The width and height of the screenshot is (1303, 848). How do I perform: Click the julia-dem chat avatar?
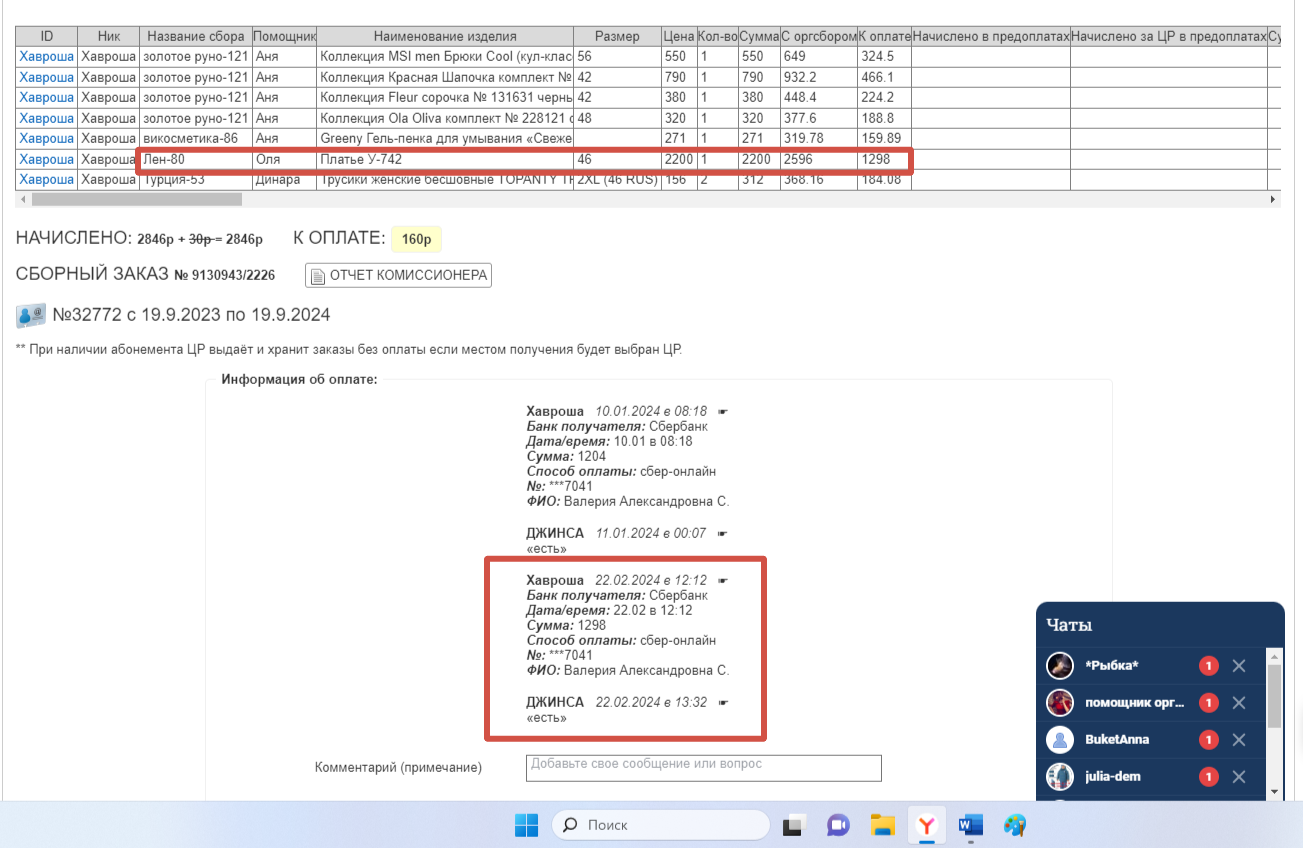pos(1060,777)
